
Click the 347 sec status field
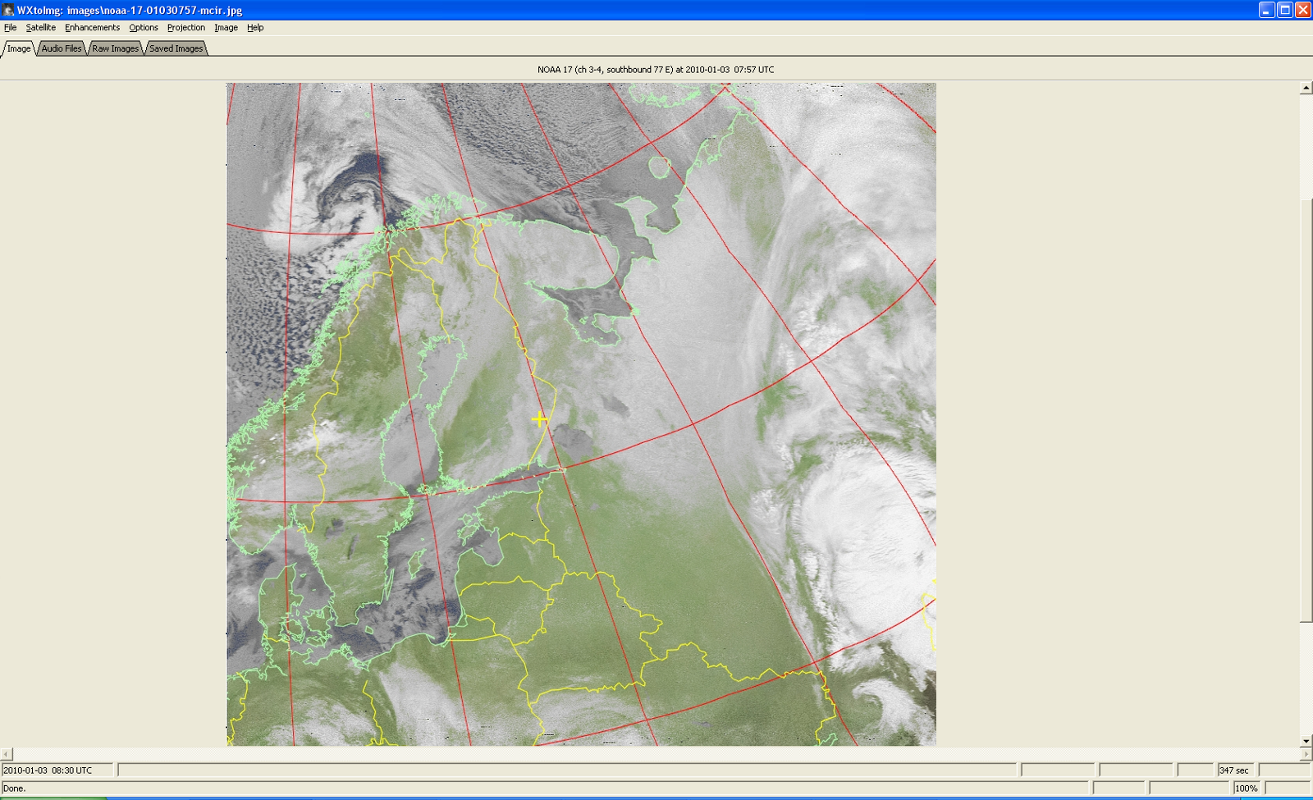click(x=1235, y=770)
